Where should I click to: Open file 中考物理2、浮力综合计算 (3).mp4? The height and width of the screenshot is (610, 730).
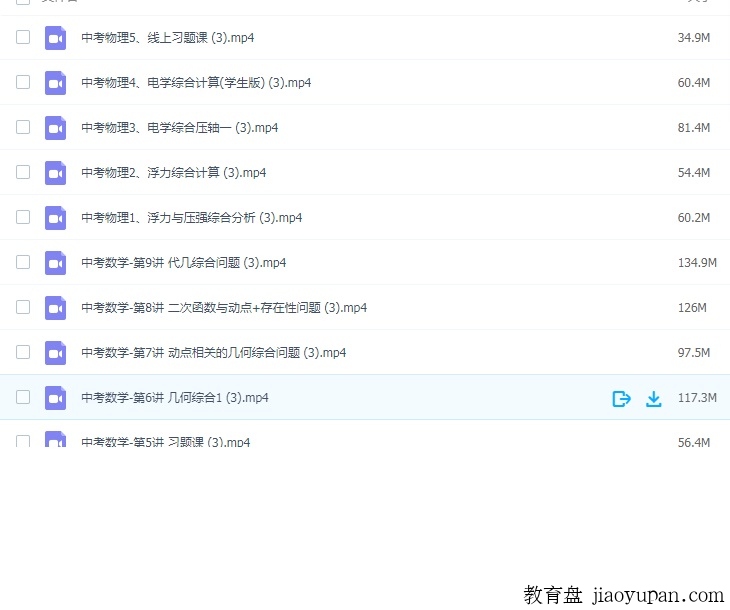(x=173, y=173)
